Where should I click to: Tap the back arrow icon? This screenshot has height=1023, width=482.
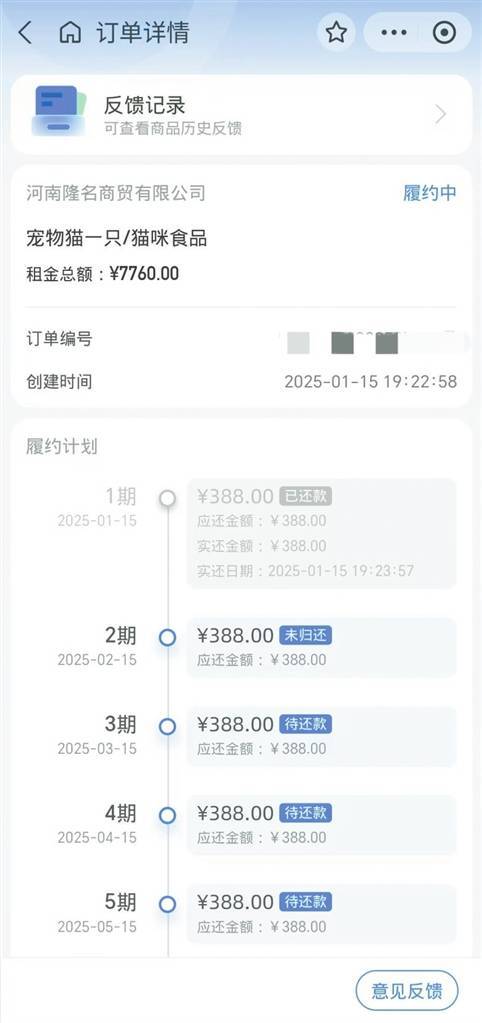click(25, 32)
